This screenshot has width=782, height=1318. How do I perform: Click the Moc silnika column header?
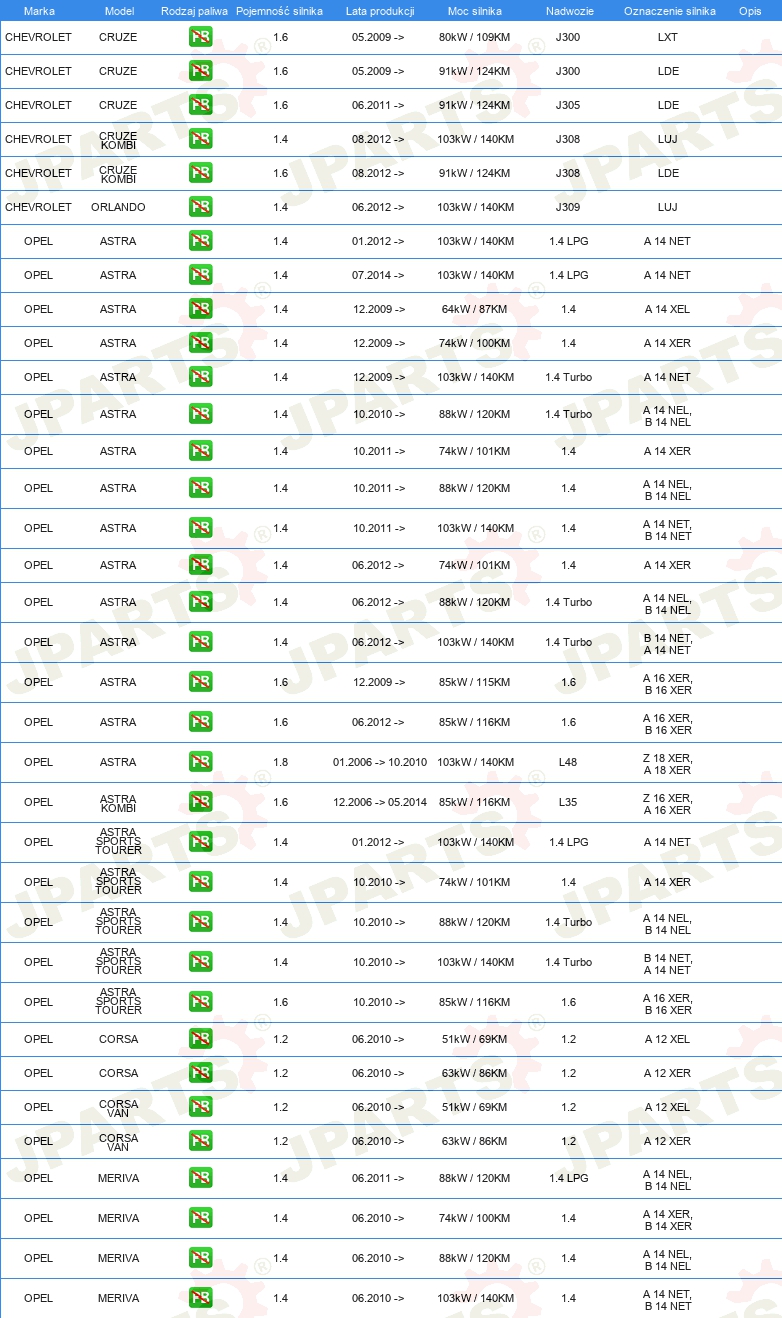point(475,10)
